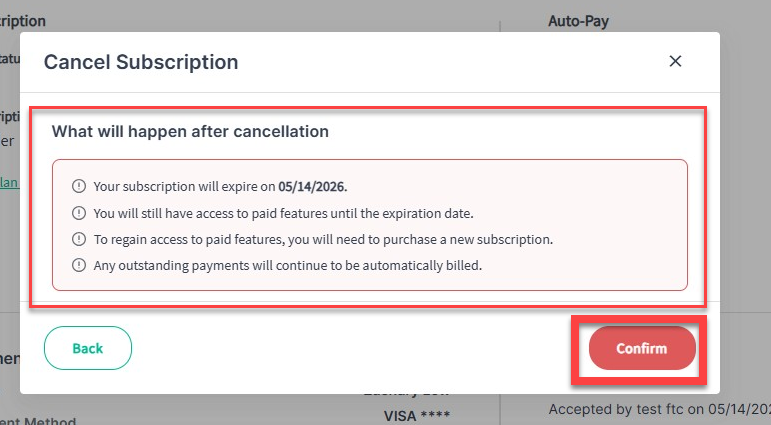Screen dimensions: 771x425
Task: Click the text about outstanding payments being billed
Action: tap(288, 266)
